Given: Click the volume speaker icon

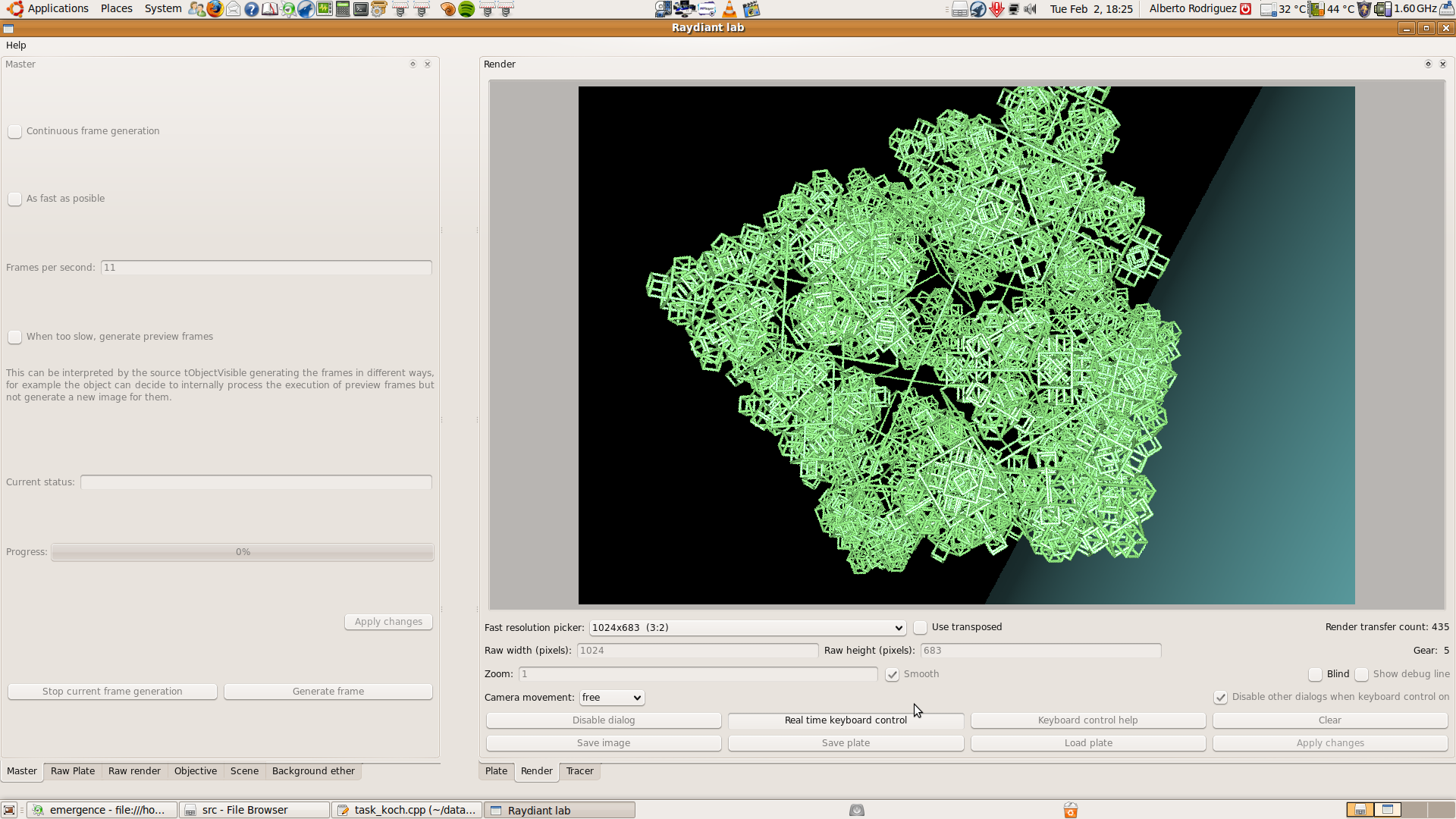Looking at the screenshot, I should click(x=1030, y=9).
